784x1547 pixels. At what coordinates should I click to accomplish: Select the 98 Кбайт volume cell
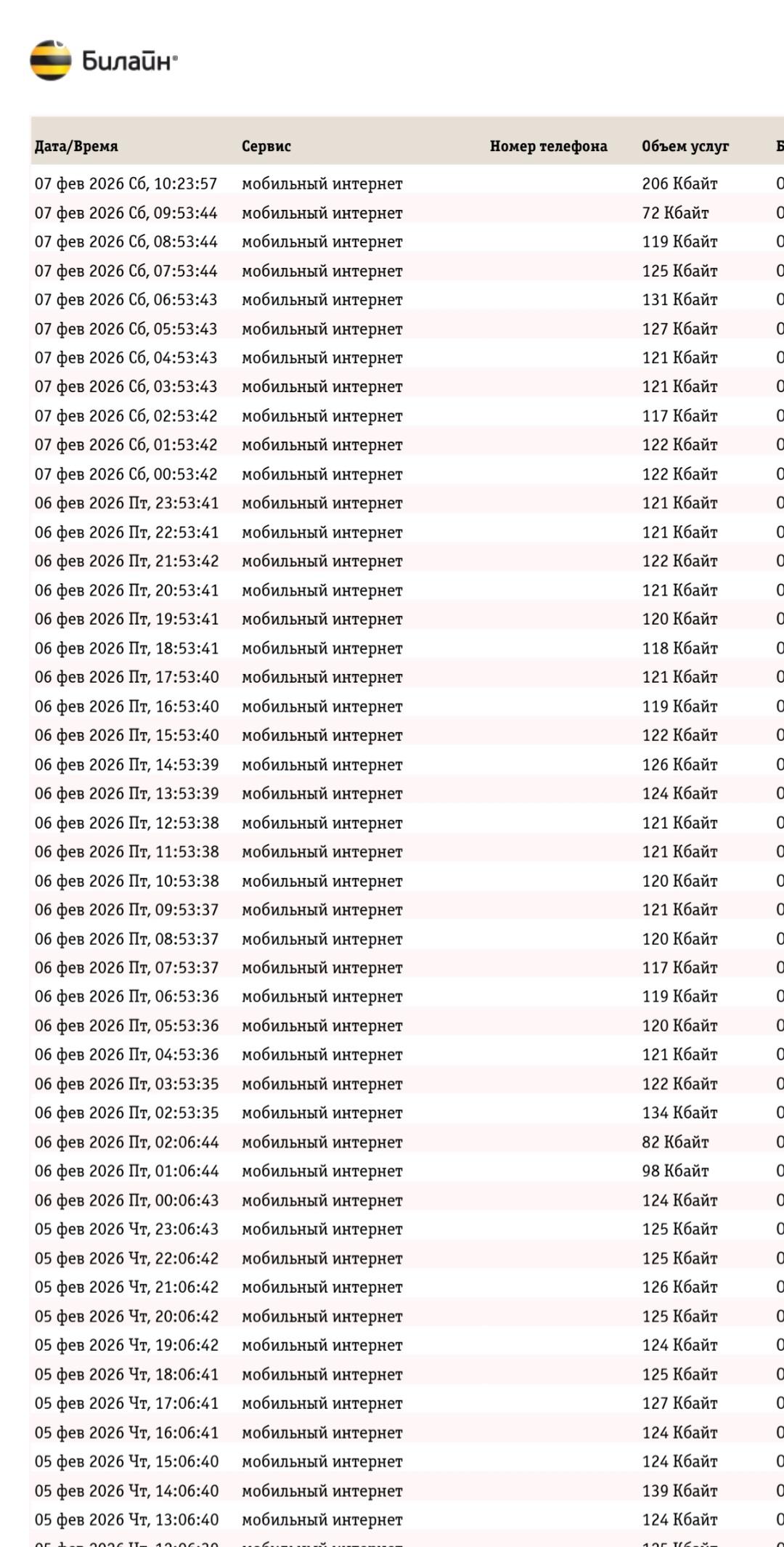[675, 1171]
